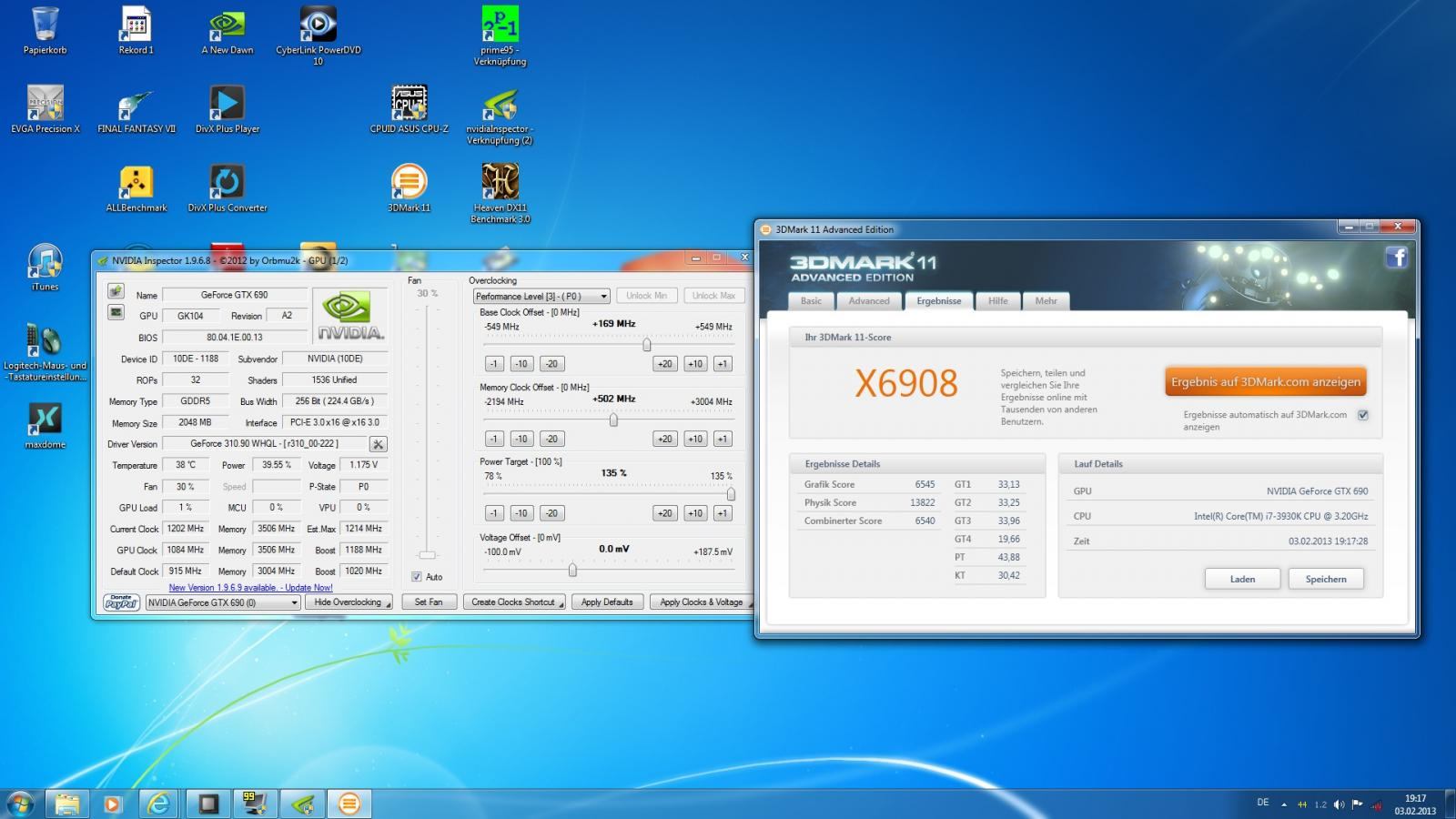Click the Fan speed slider handle

[427, 555]
